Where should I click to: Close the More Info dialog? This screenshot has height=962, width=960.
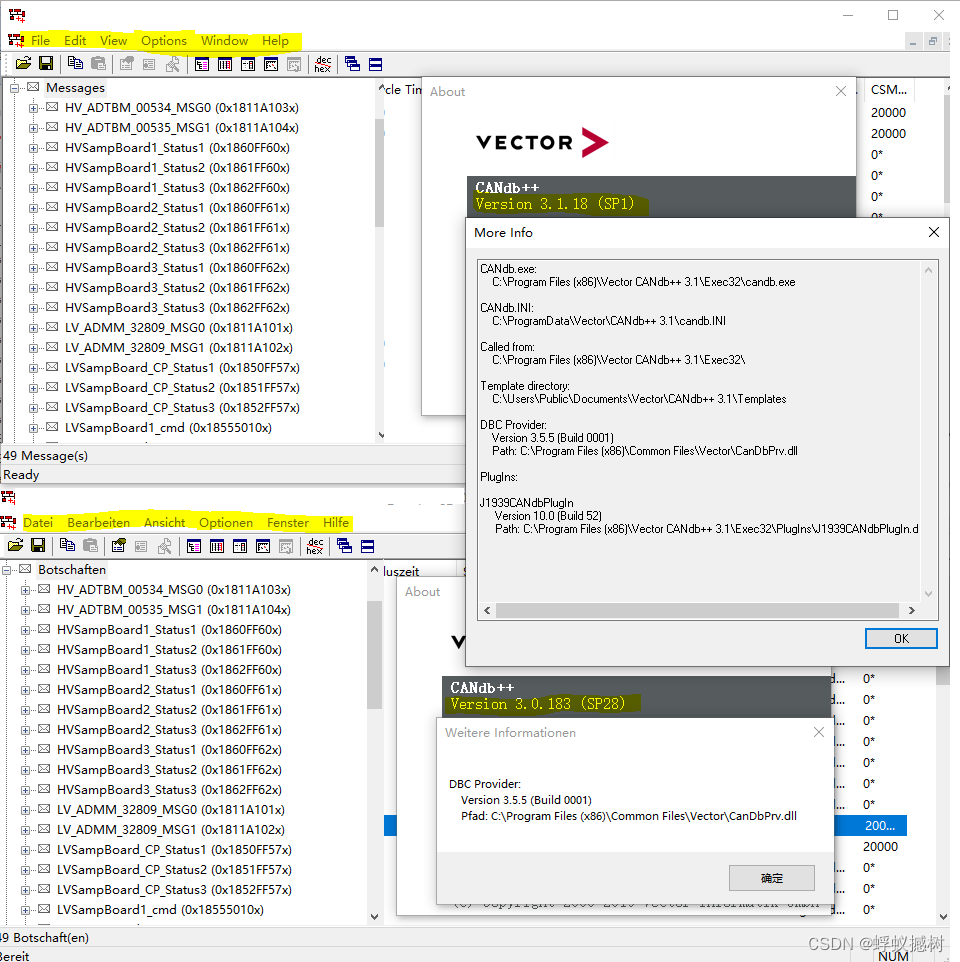click(934, 232)
